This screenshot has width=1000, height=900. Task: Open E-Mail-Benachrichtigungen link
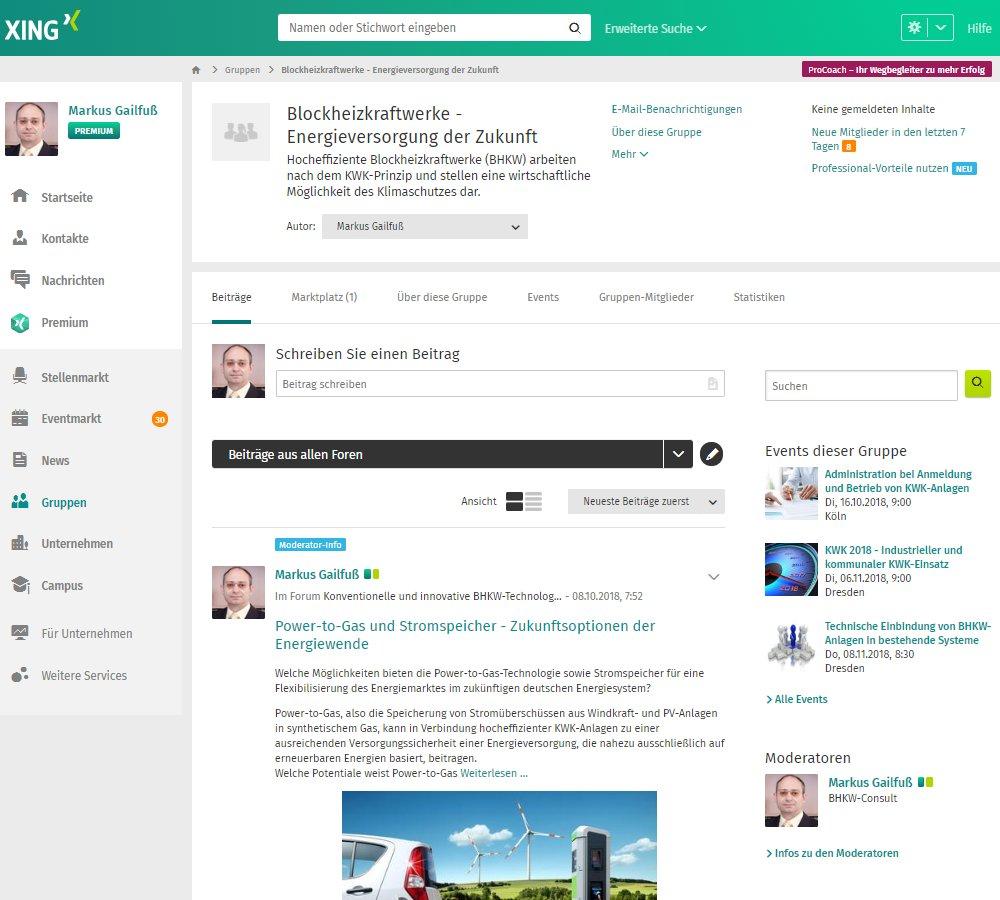[x=677, y=109]
